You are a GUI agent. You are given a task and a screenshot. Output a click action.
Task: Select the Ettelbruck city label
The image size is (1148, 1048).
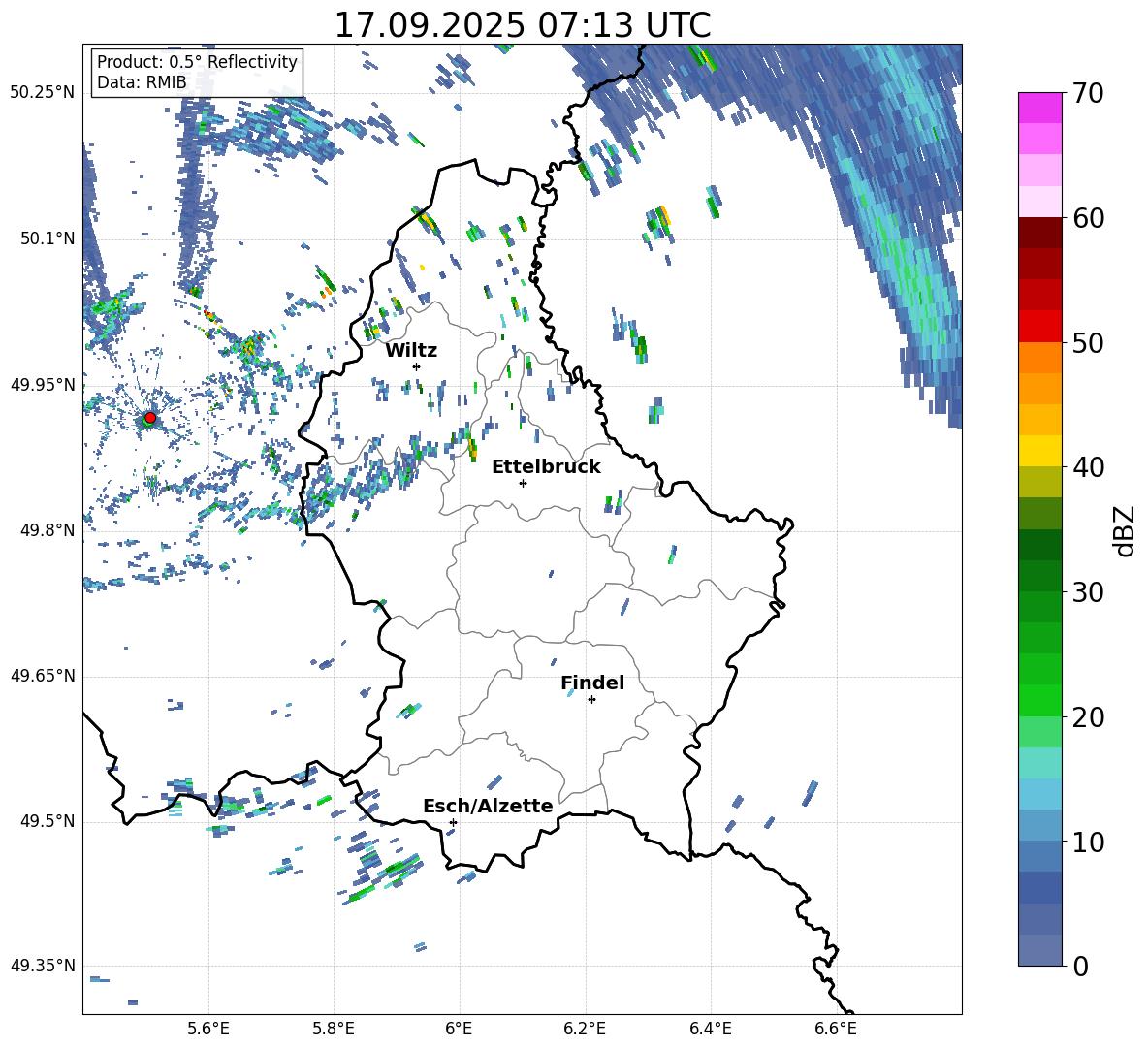tap(546, 467)
